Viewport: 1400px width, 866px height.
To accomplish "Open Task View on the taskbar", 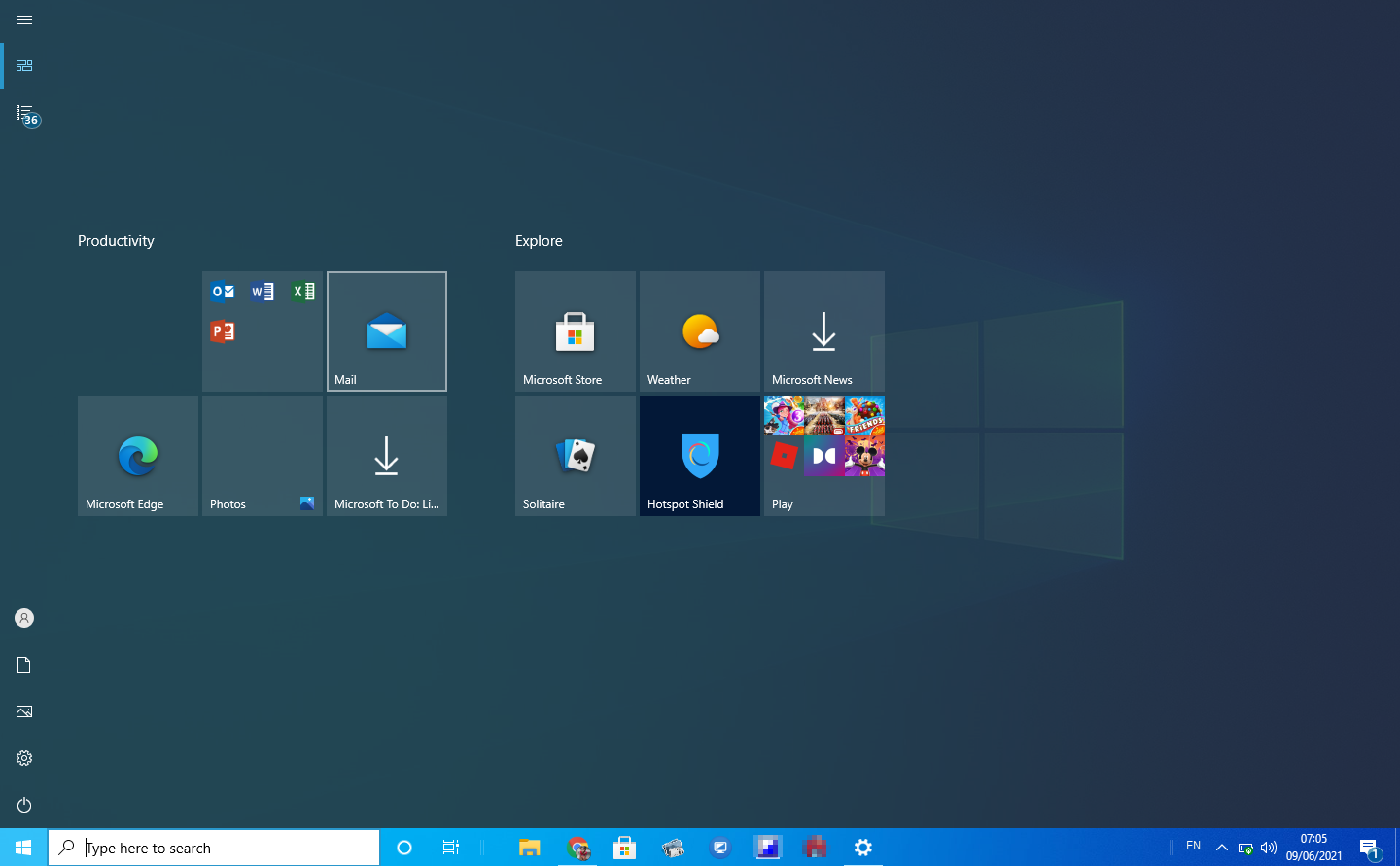I will coord(450,848).
